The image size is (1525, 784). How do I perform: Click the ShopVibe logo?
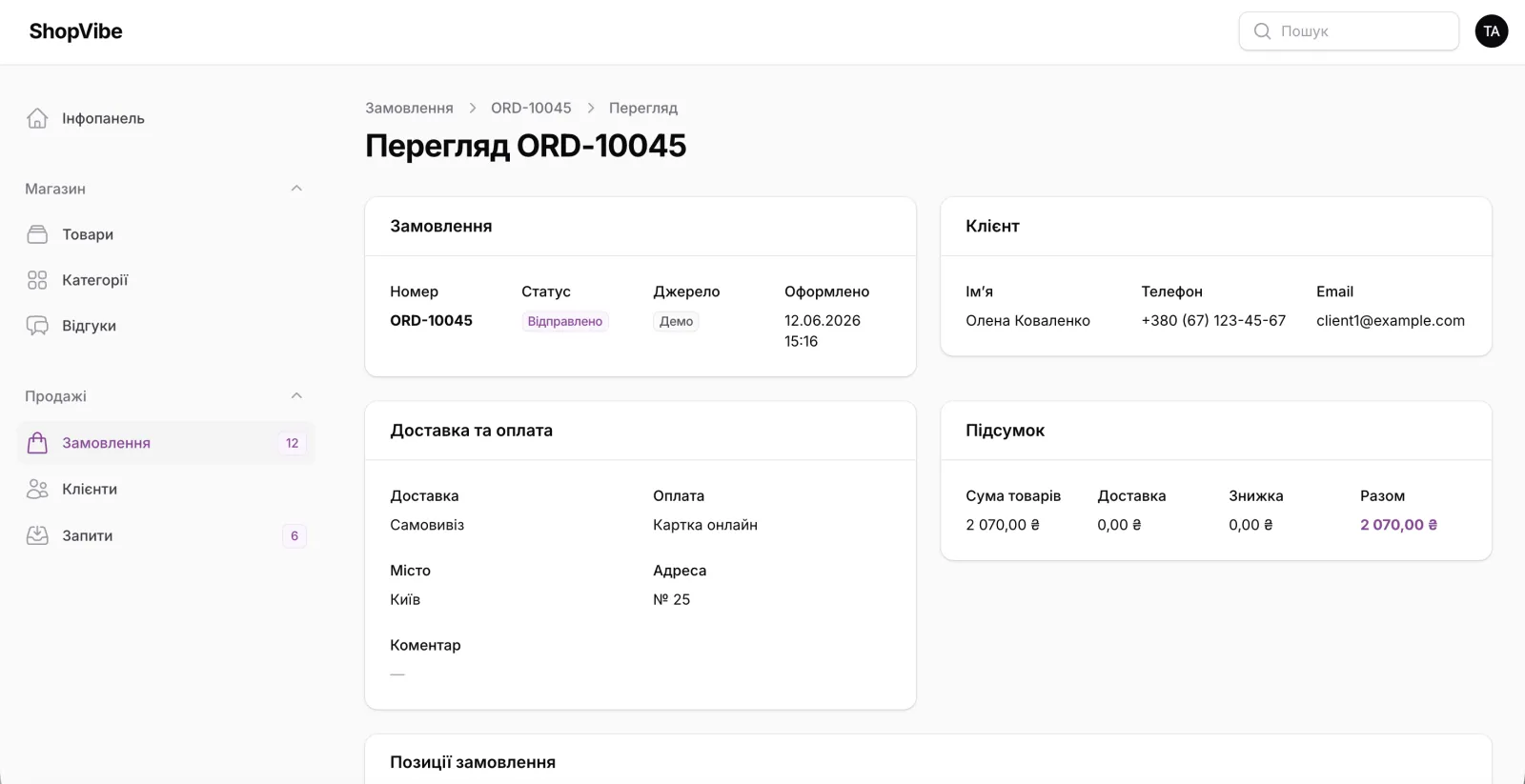(76, 31)
